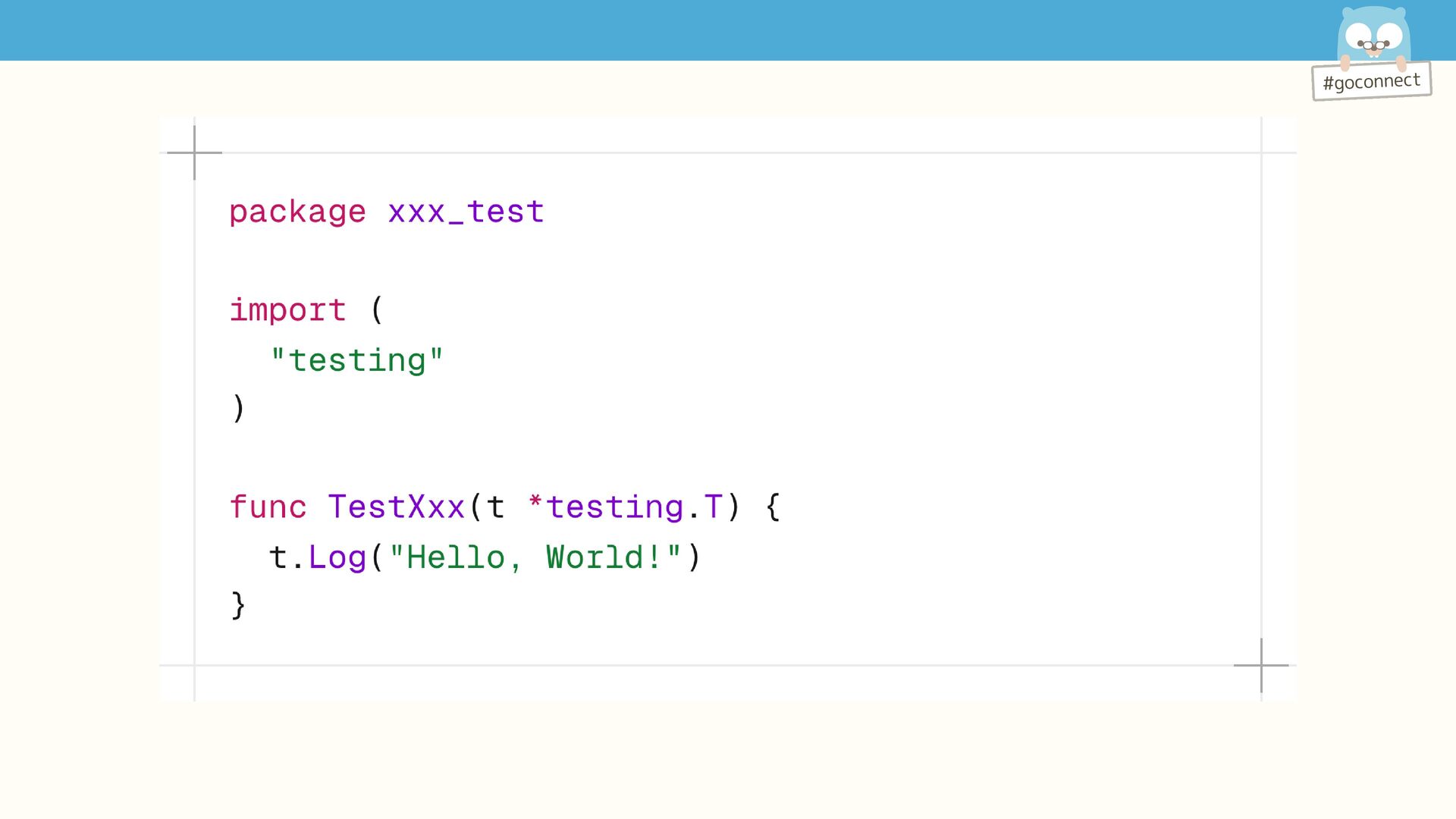
Task: Click the capital T type name
Action: coord(713,507)
